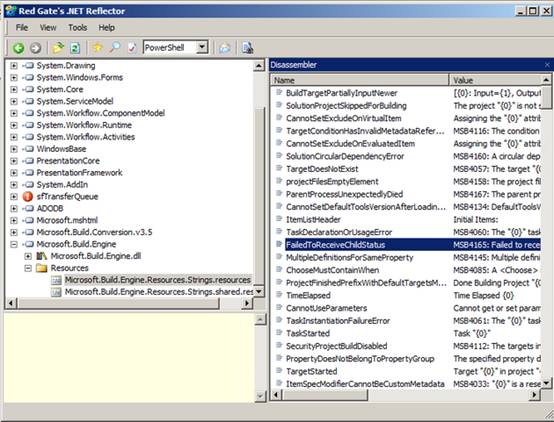Open the PowerShell language dropdown
The width and height of the screenshot is (554, 422).
point(202,47)
